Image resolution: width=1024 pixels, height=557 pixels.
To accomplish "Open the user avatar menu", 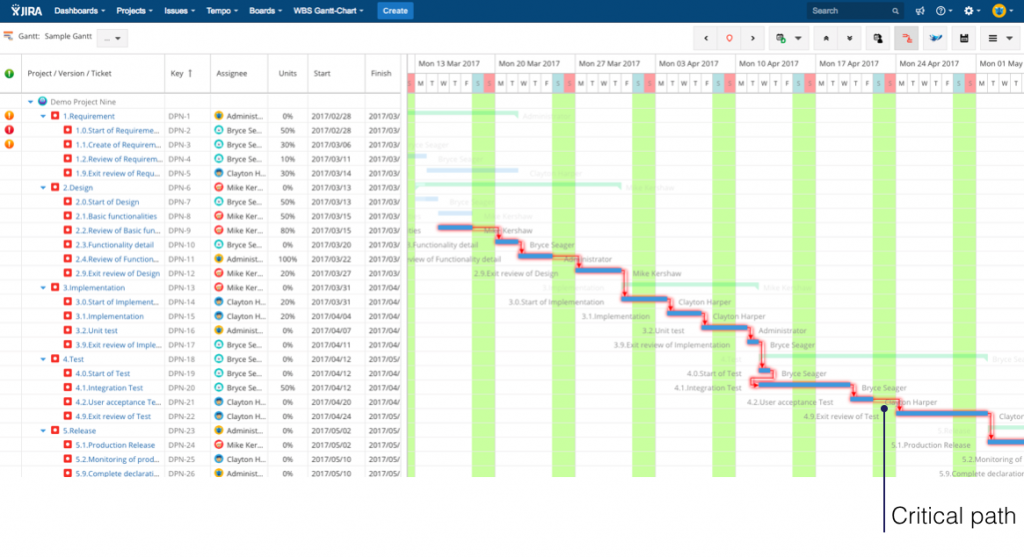I will pyautogui.click(x=1001, y=10).
